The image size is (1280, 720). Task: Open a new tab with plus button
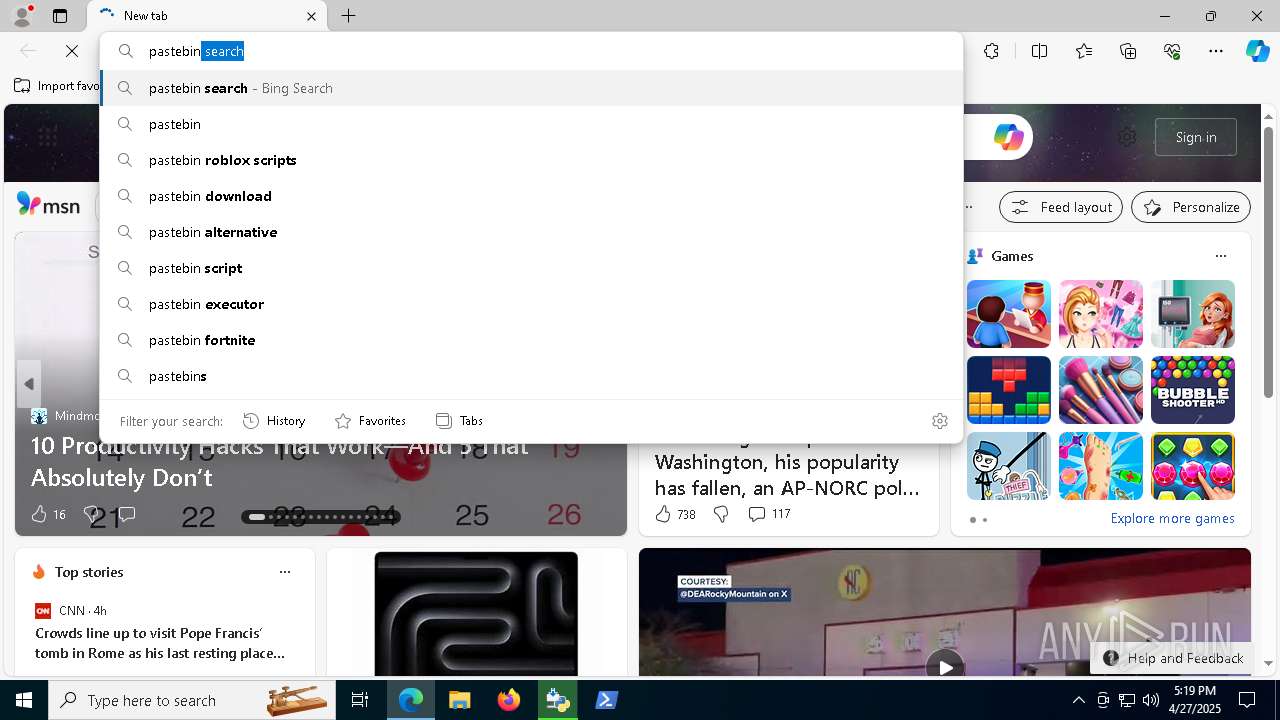tap(348, 16)
